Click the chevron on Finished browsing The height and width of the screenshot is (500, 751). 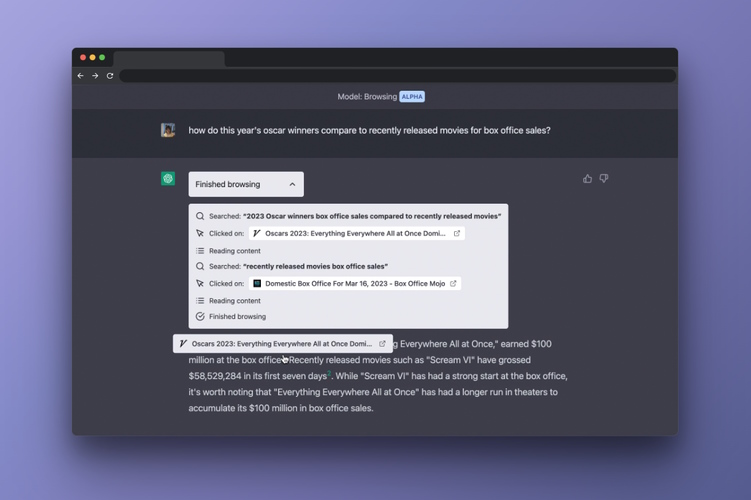click(292, 184)
